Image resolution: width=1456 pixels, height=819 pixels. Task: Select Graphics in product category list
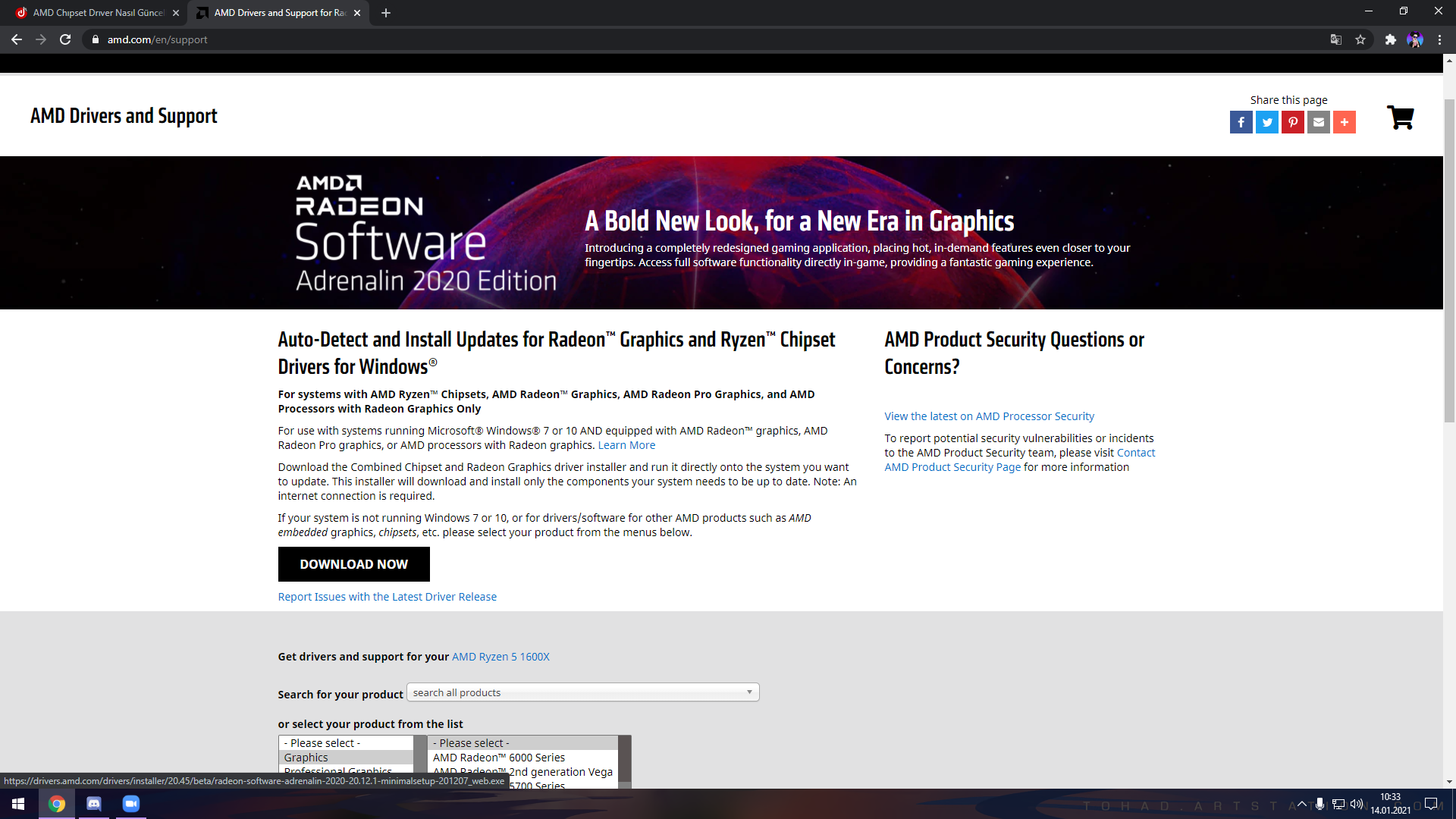[x=306, y=758]
